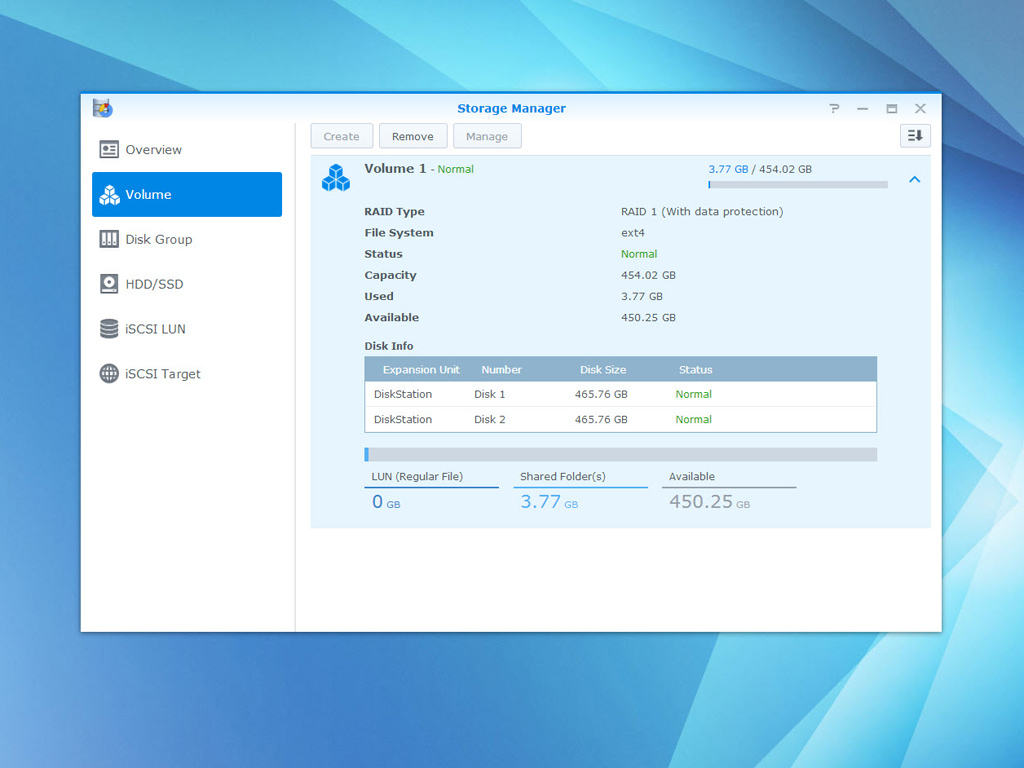Click the Volume cubes sidebar icon

pyautogui.click(x=109, y=195)
